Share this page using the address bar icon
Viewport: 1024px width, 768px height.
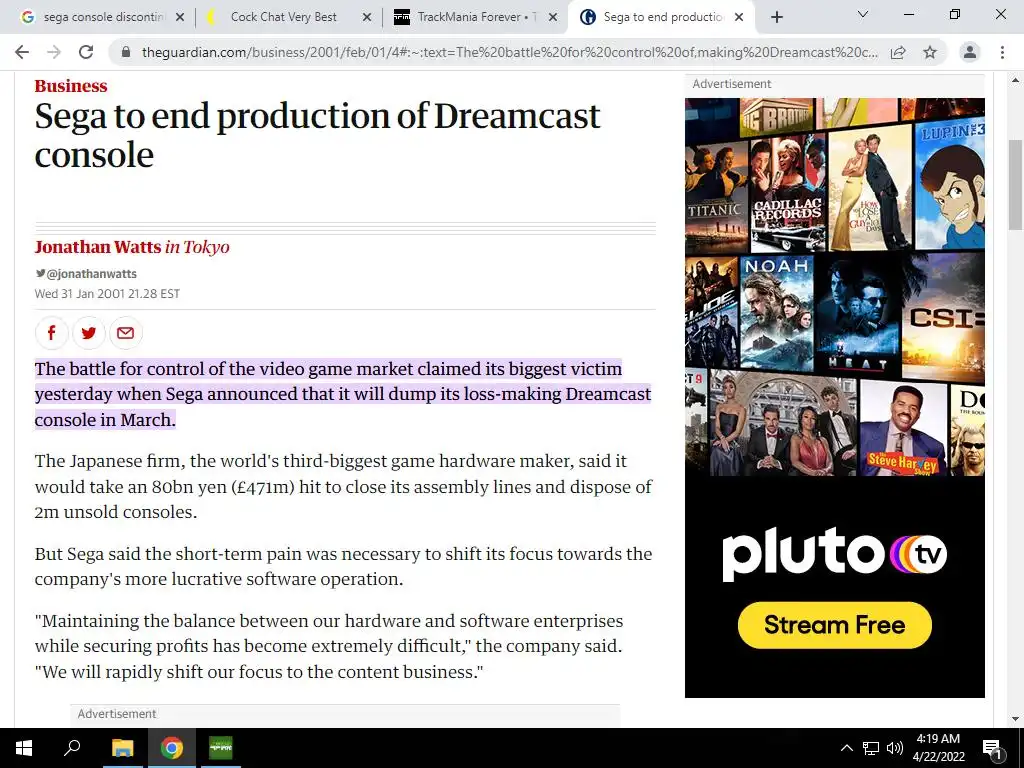[898, 52]
